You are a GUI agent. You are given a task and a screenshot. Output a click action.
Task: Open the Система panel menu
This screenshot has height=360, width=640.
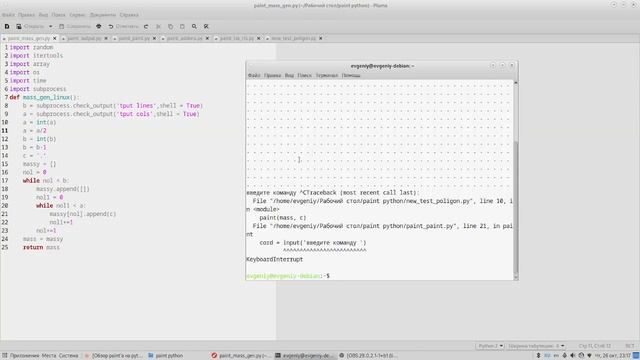click(x=68, y=356)
